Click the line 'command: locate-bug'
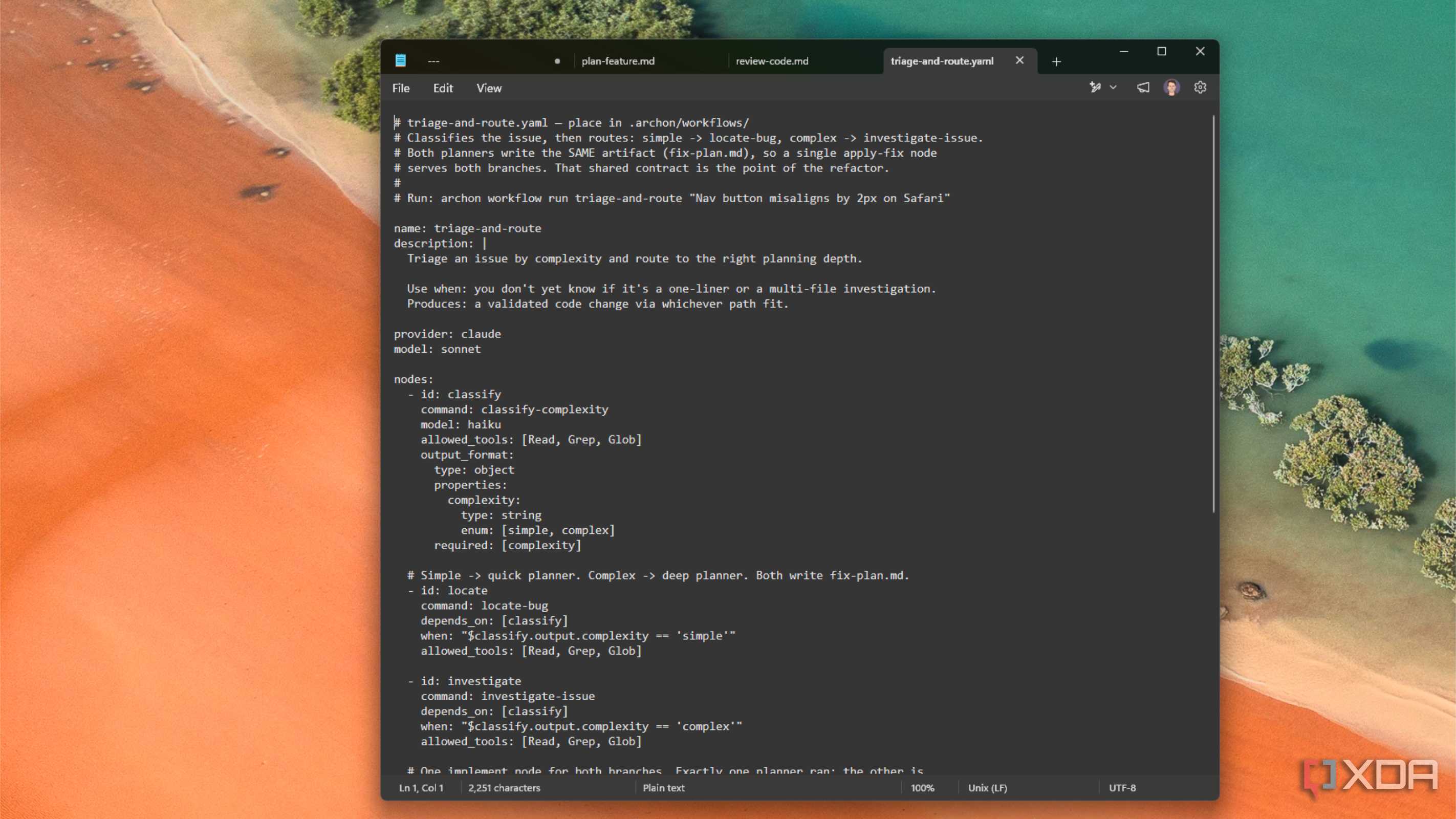 click(x=484, y=606)
